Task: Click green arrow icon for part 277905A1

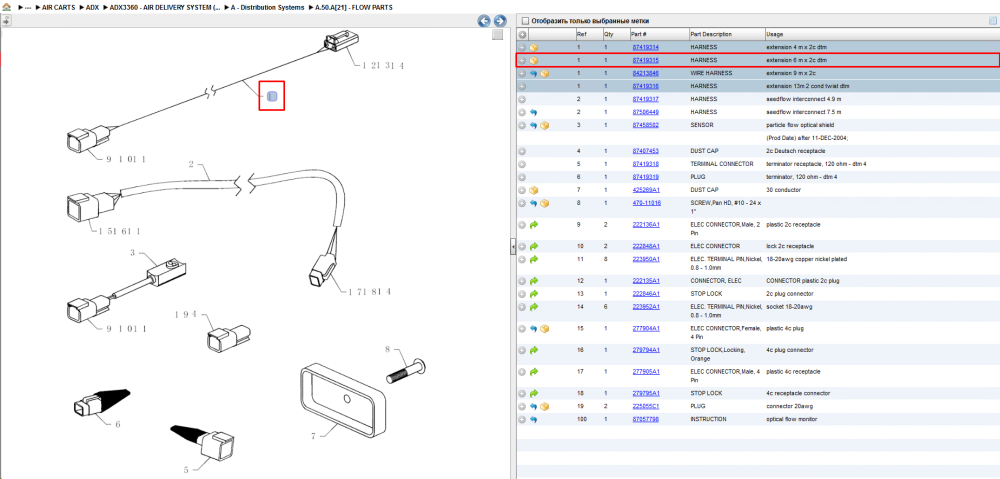Action: (x=534, y=371)
